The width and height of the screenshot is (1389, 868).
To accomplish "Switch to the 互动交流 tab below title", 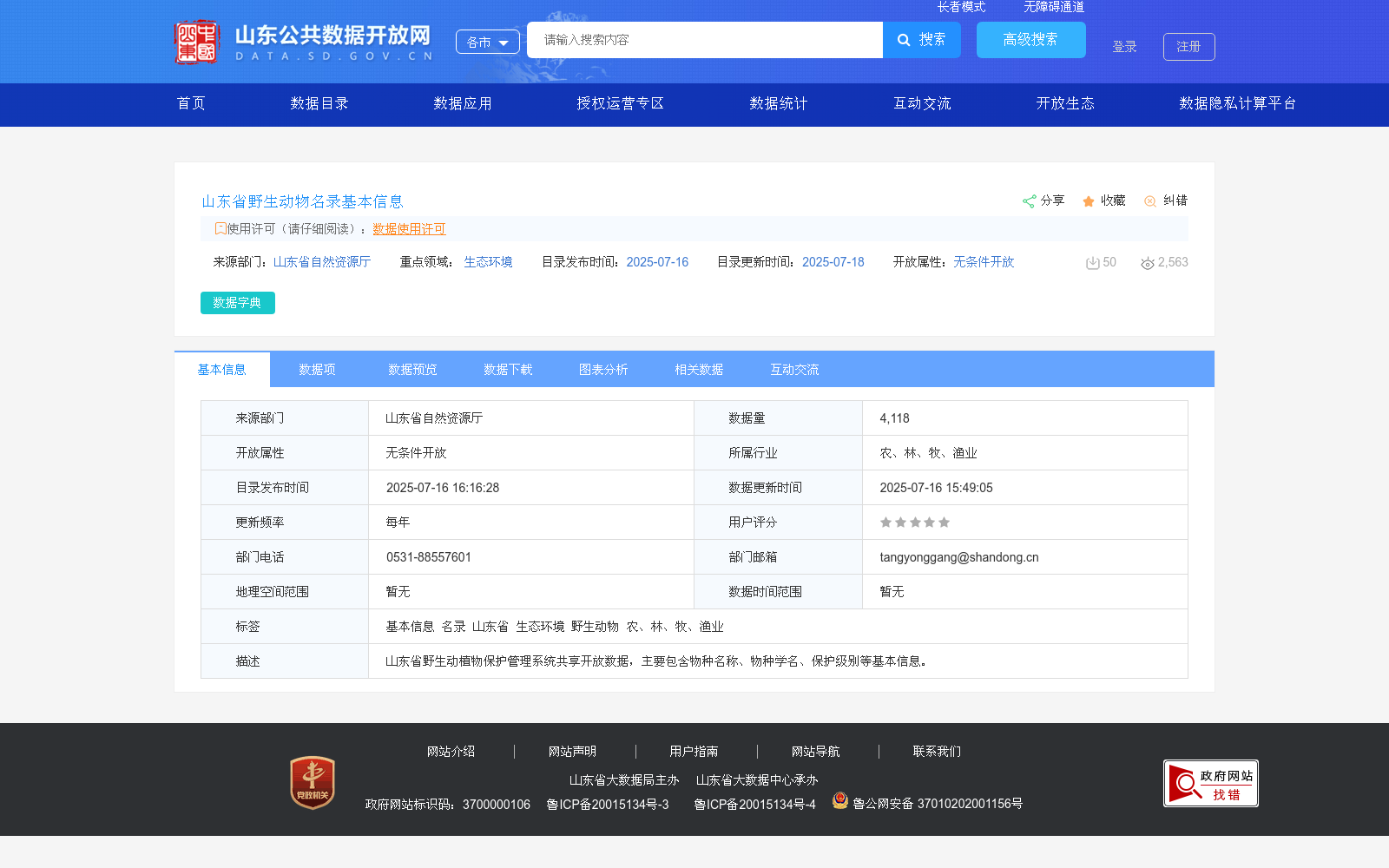I will click(x=795, y=370).
